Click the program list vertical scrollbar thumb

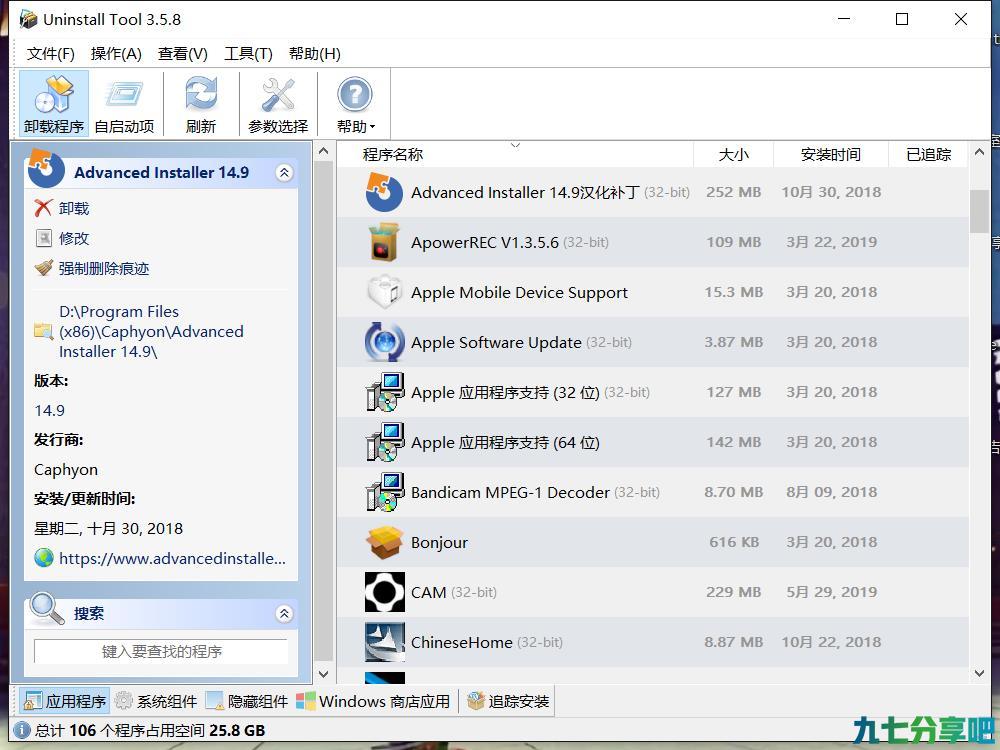pos(980,211)
